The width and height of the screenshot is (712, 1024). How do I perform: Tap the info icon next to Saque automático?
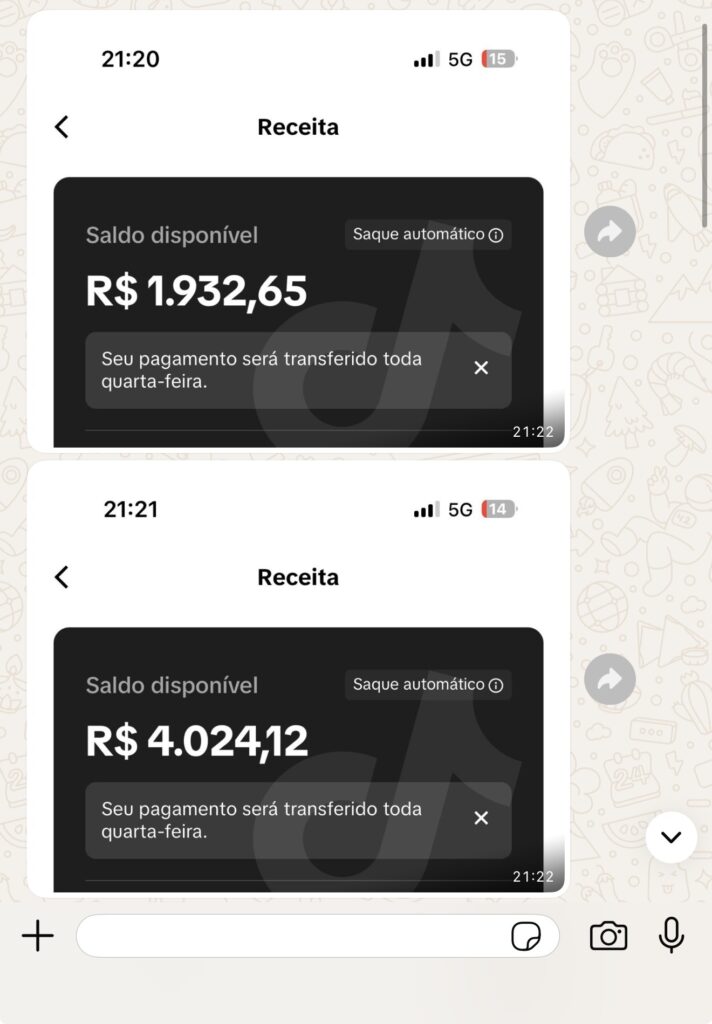click(x=496, y=235)
